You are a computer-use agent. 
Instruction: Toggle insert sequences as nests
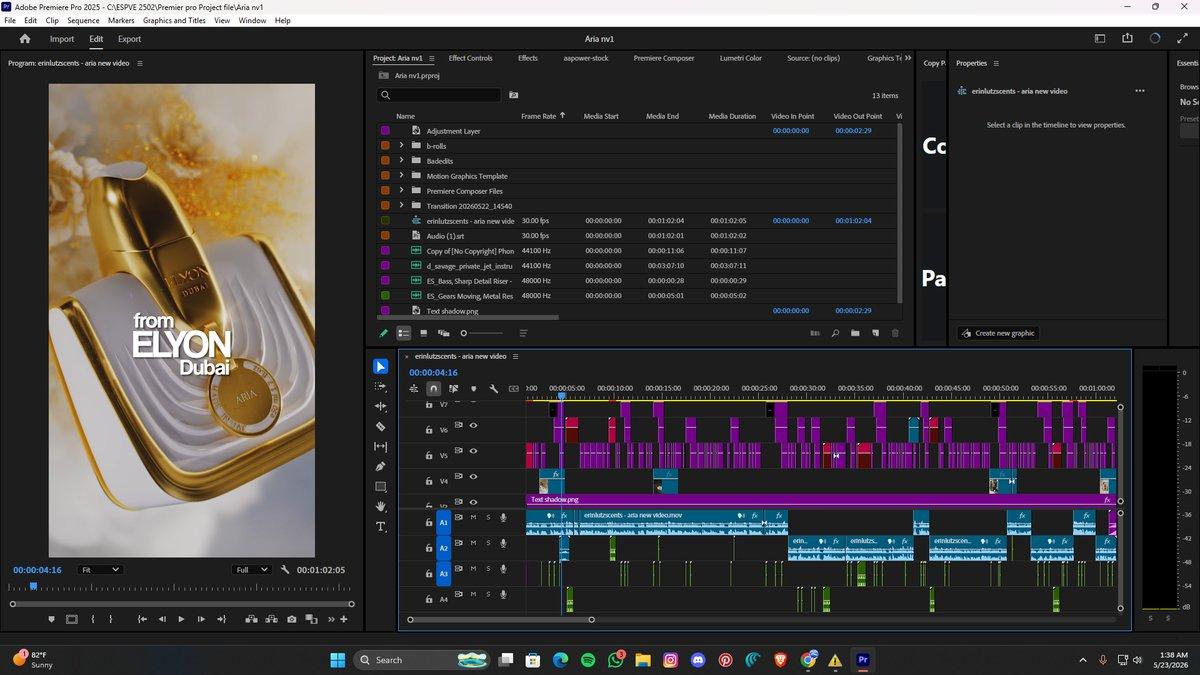click(414, 388)
